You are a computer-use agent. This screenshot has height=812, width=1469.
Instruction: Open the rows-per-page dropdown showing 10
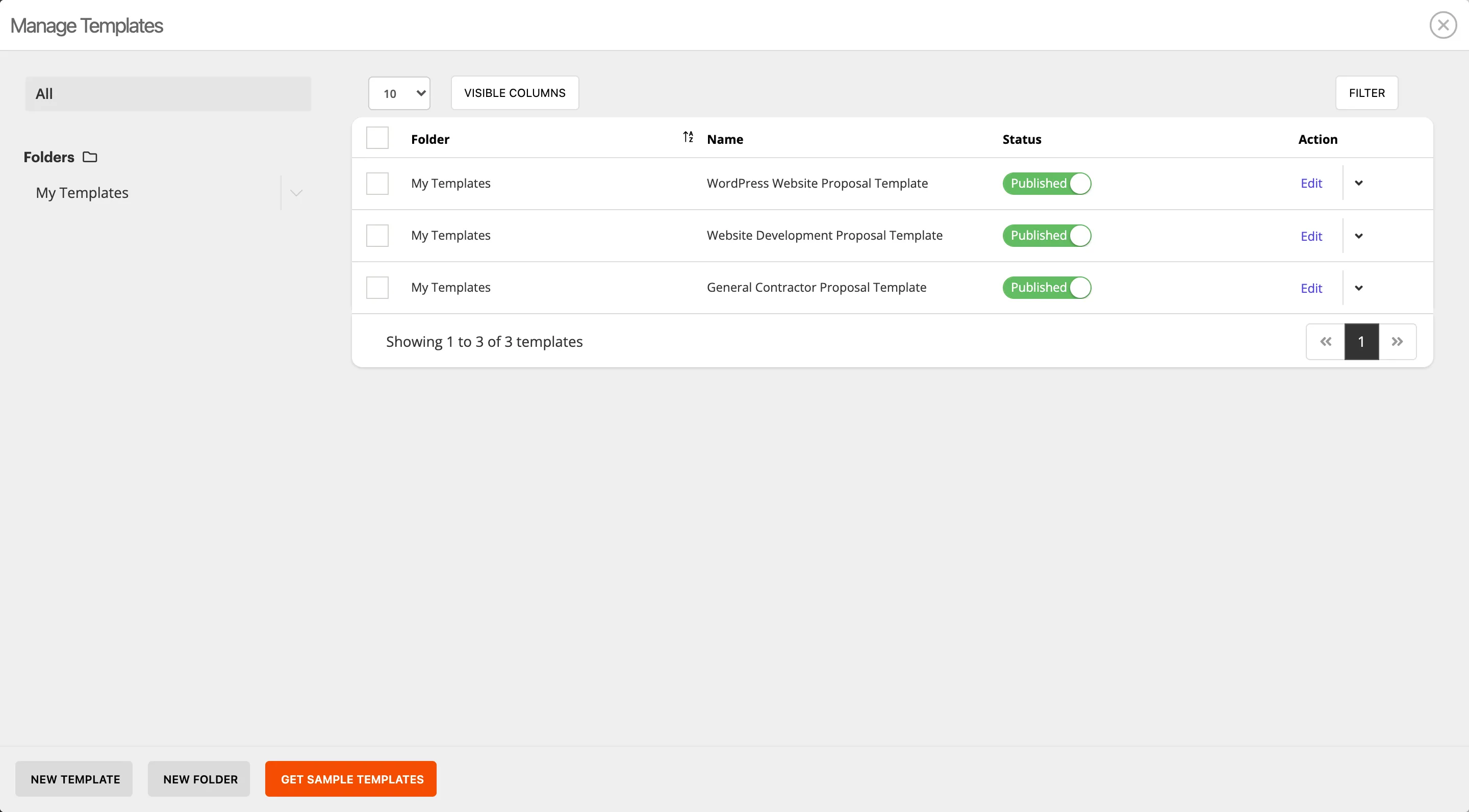[399, 93]
